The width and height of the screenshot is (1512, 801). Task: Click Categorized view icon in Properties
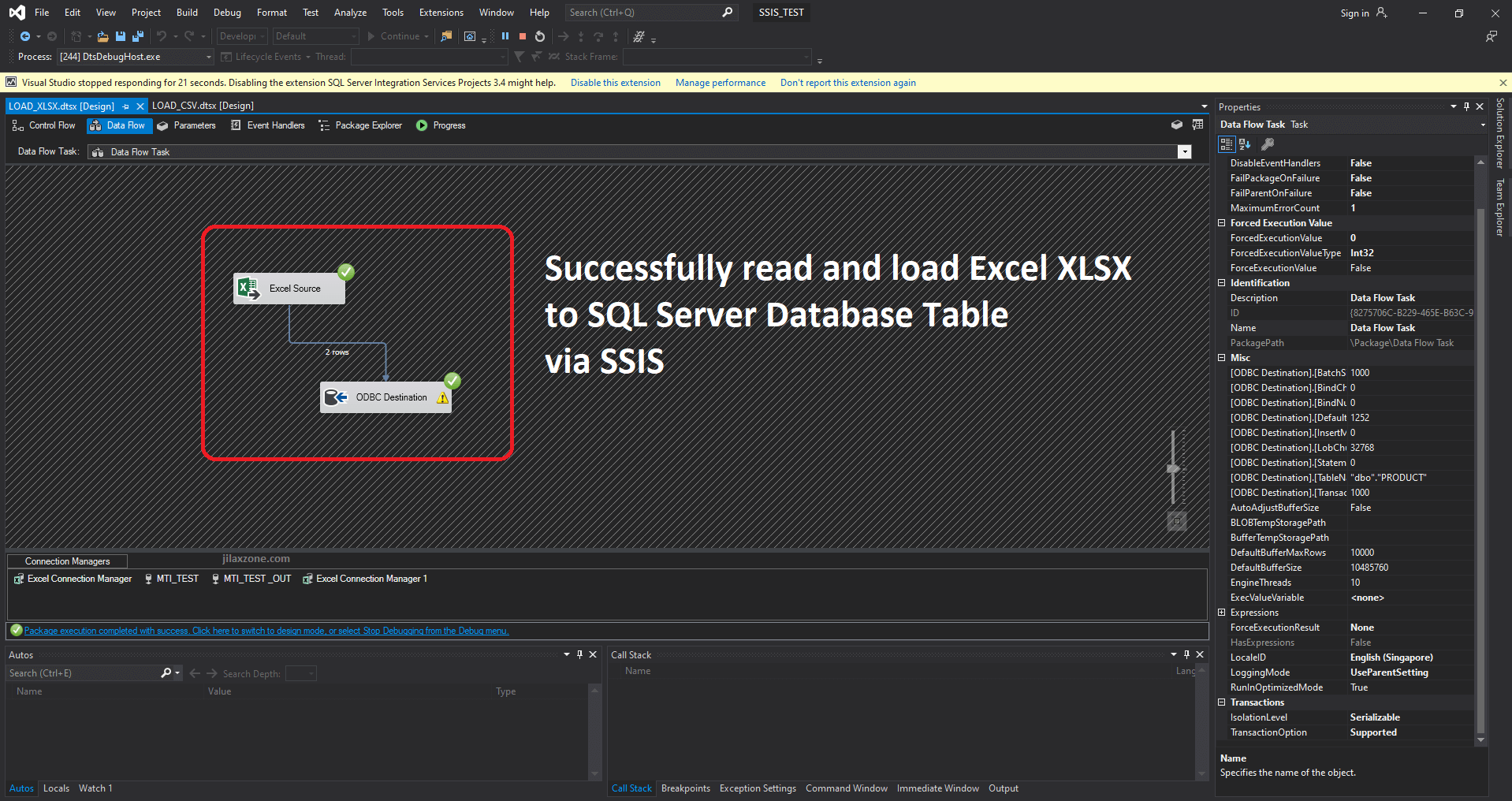(x=1227, y=144)
